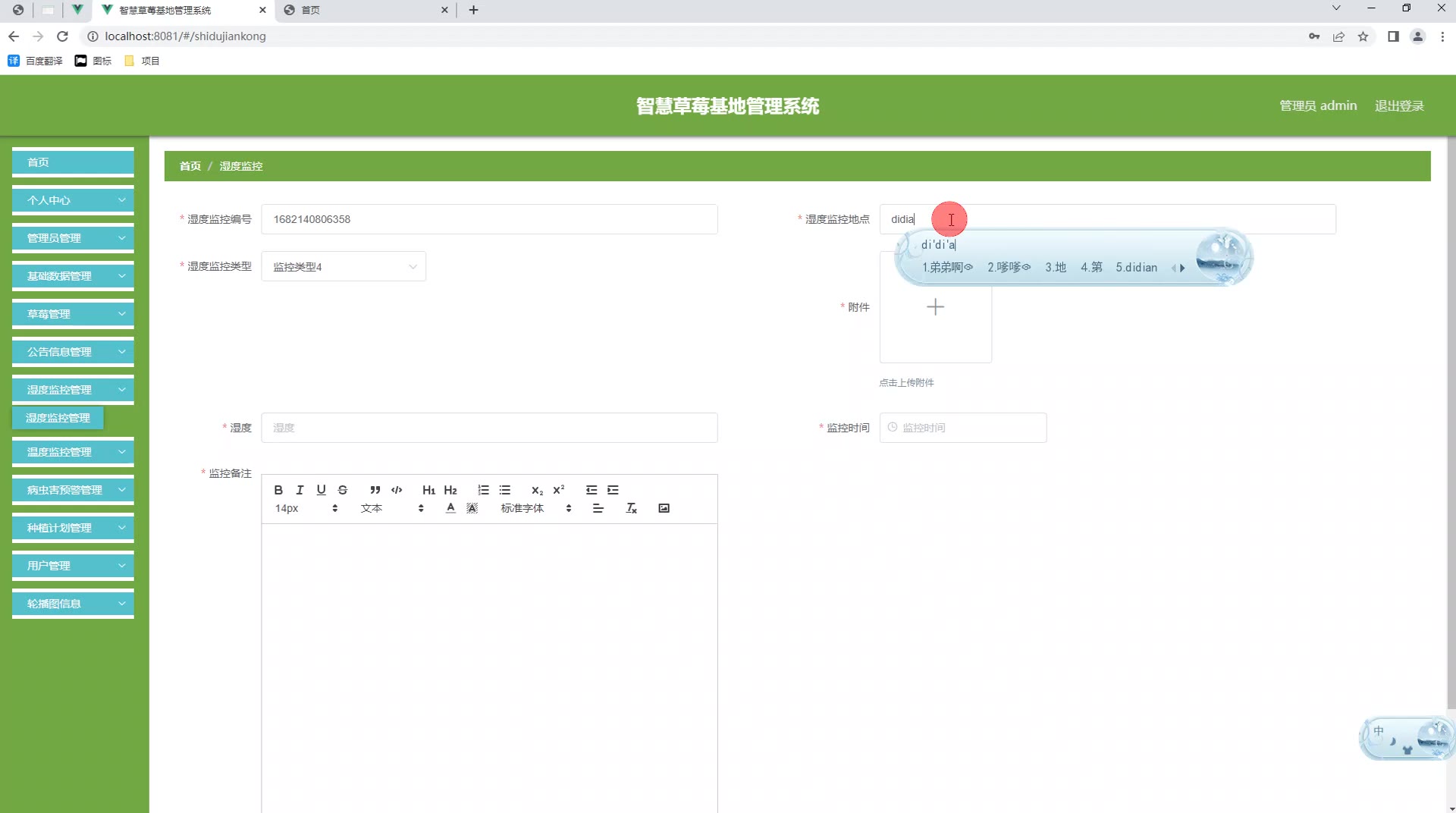The height and width of the screenshot is (813, 1456).
Task: Open the text color picker
Action: (x=450, y=508)
